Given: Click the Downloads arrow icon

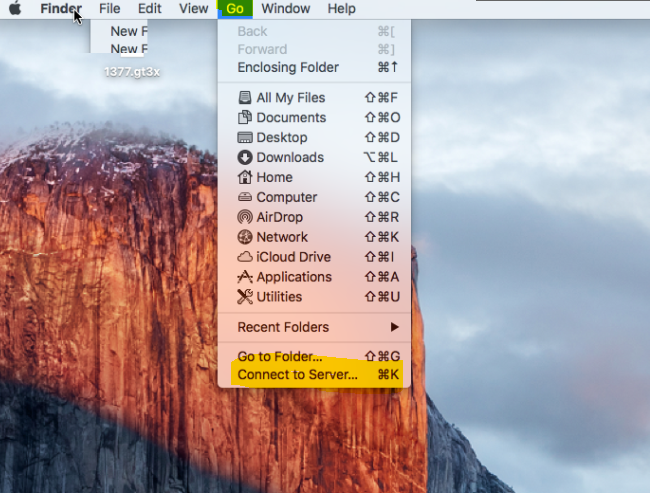Looking at the screenshot, I should (244, 157).
